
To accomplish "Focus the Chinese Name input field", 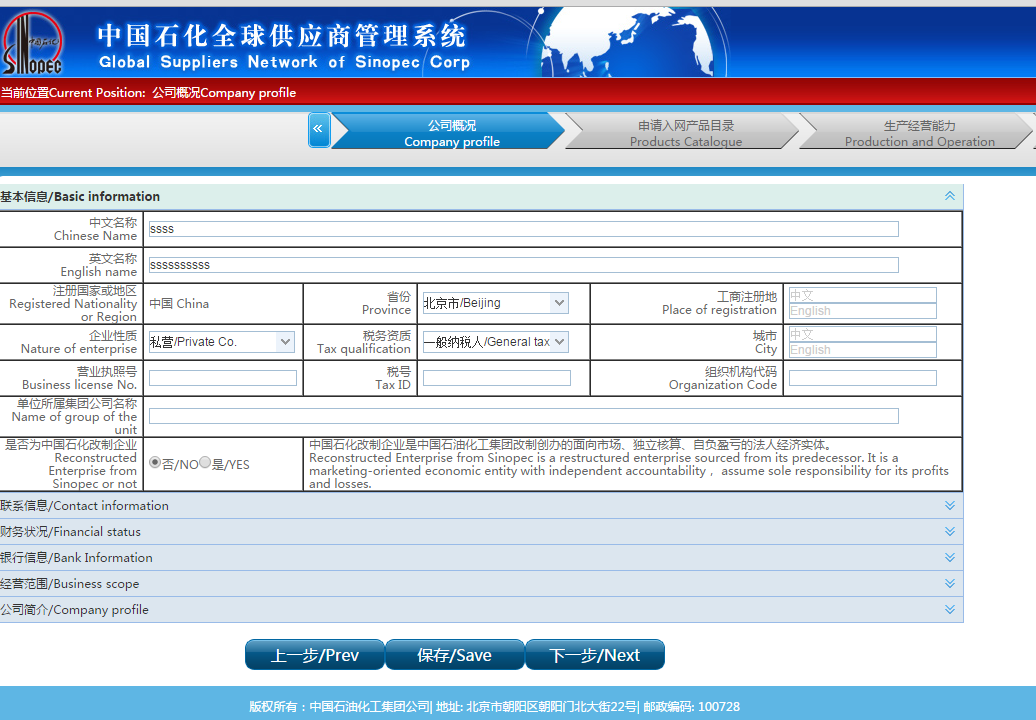I will [x=523, y=229].
